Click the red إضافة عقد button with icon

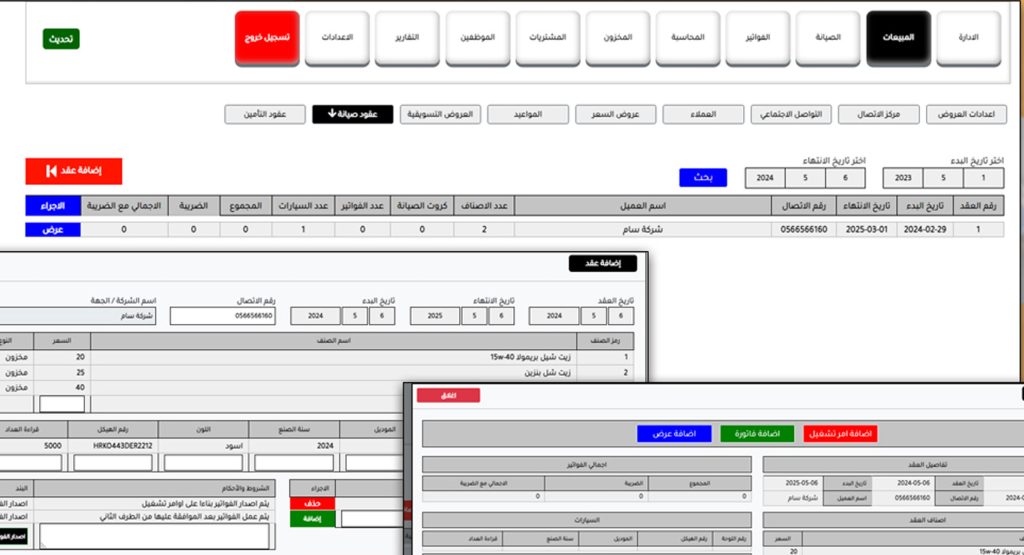[x=73, y=171]
